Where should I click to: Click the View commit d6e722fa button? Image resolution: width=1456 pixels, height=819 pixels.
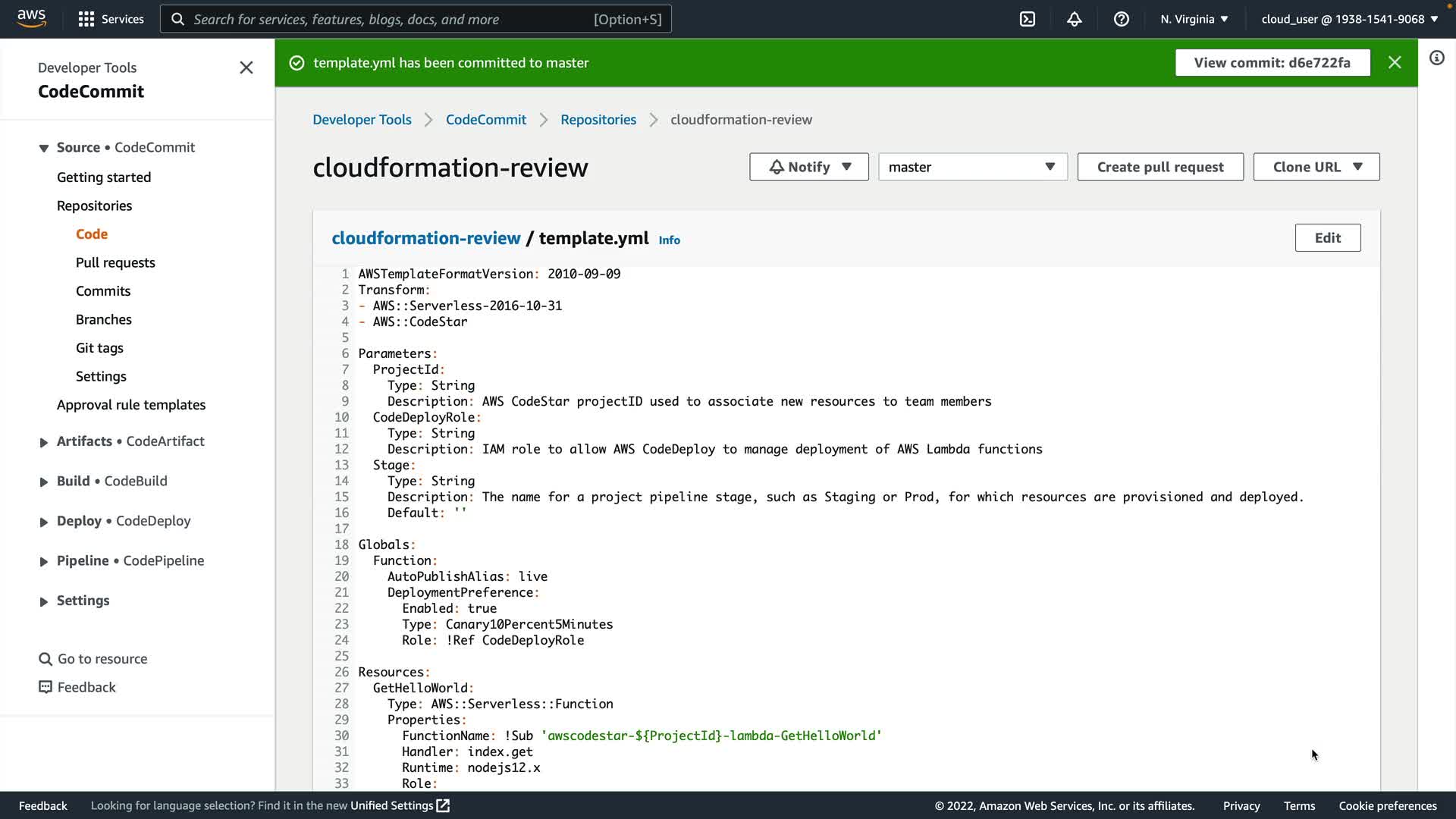1272,63
